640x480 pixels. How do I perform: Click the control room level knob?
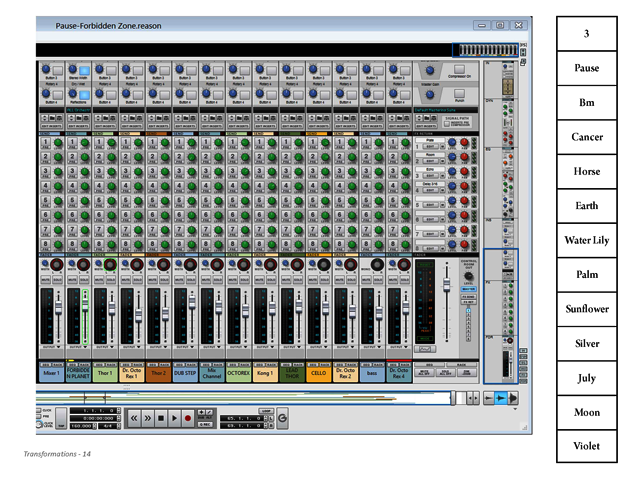pos(469,276)
